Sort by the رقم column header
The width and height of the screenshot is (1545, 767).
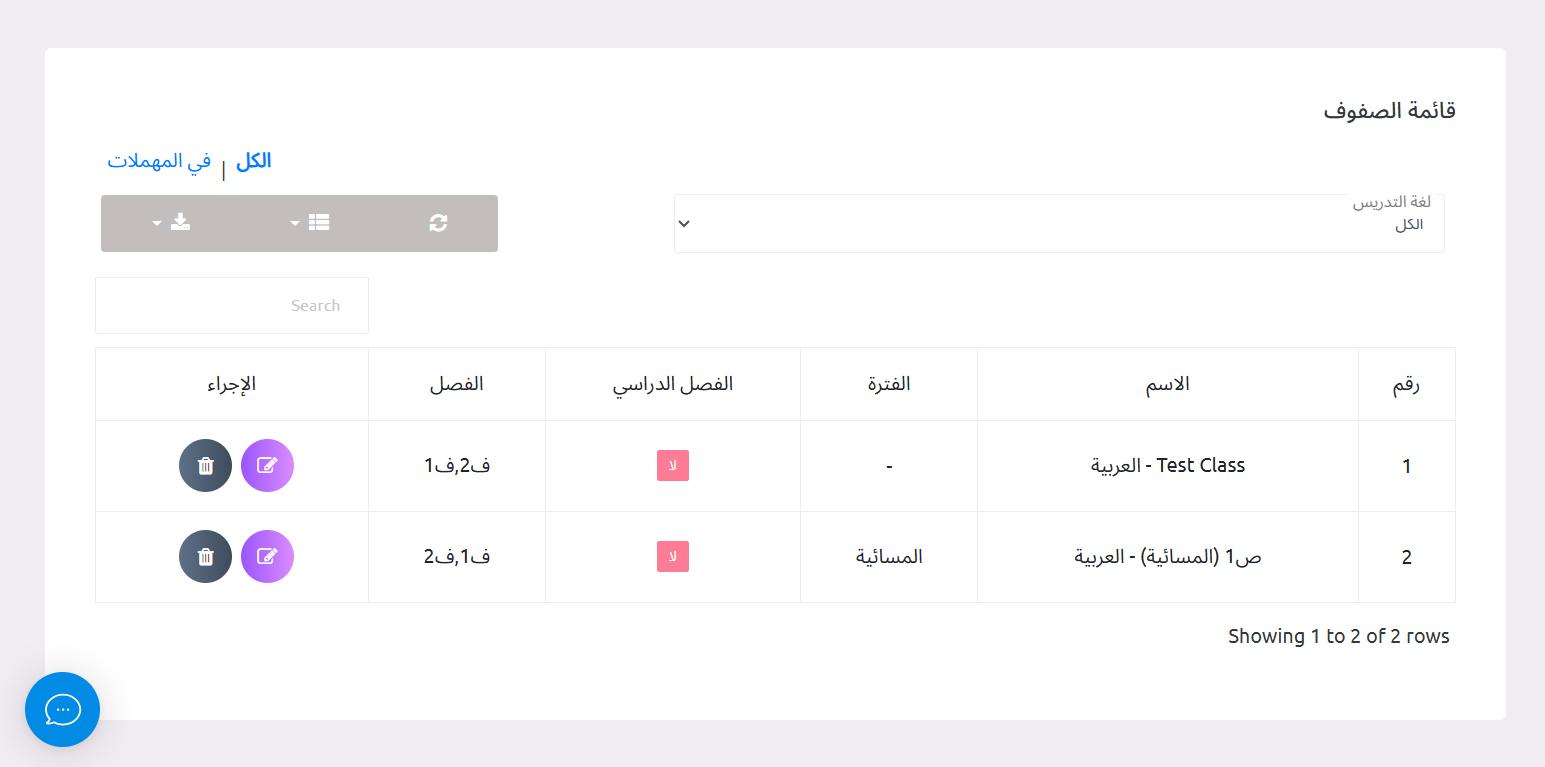click(1406, 384)
